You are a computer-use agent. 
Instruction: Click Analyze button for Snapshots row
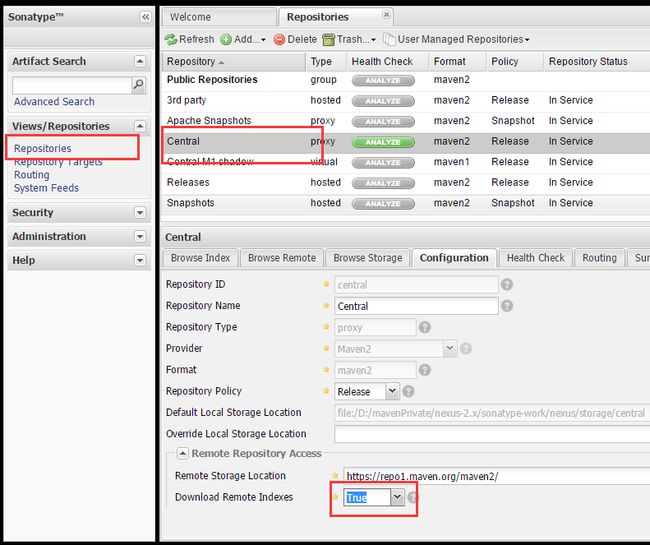pos(383,203)
